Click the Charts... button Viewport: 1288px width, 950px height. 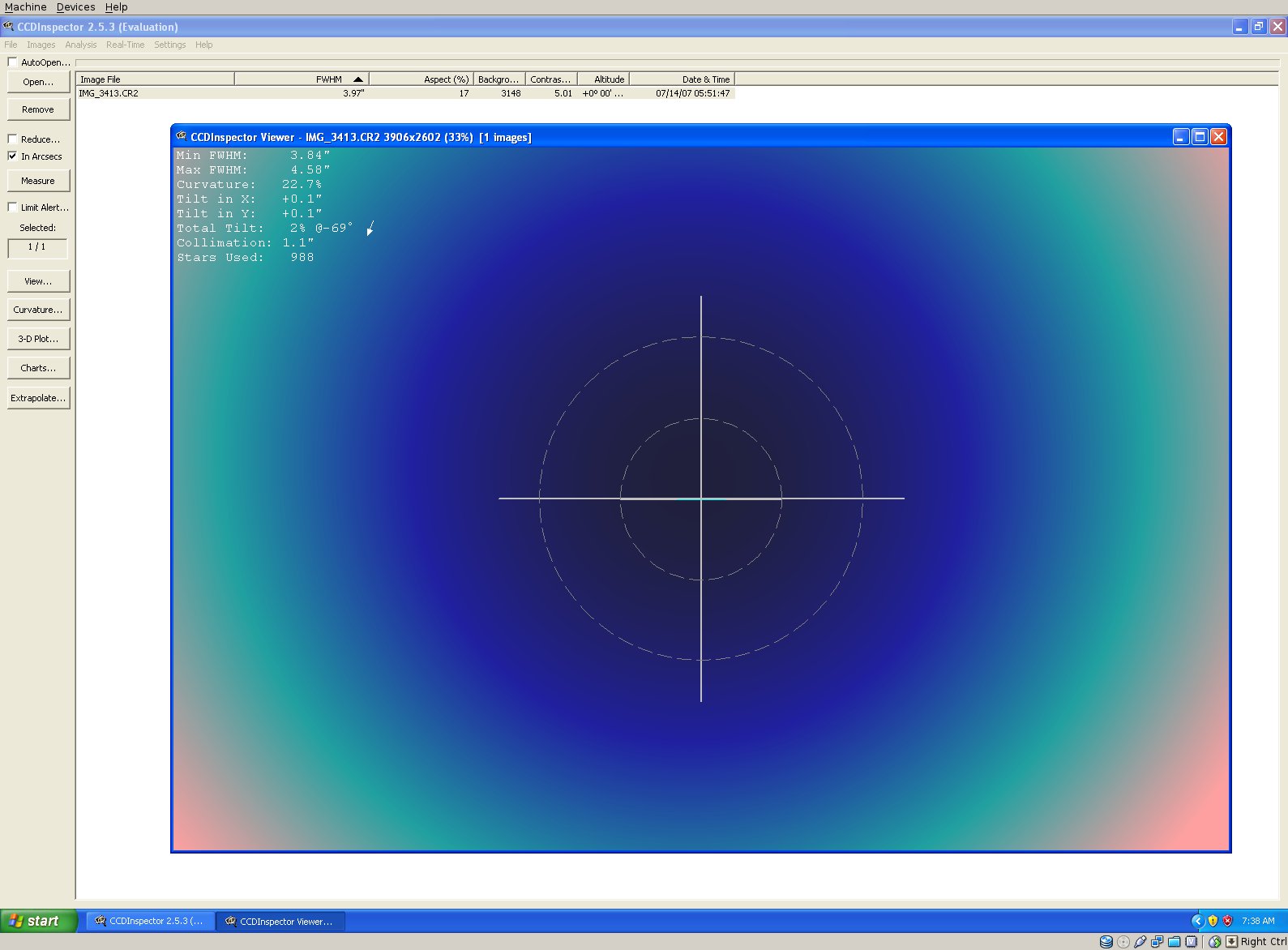(38, 368)
